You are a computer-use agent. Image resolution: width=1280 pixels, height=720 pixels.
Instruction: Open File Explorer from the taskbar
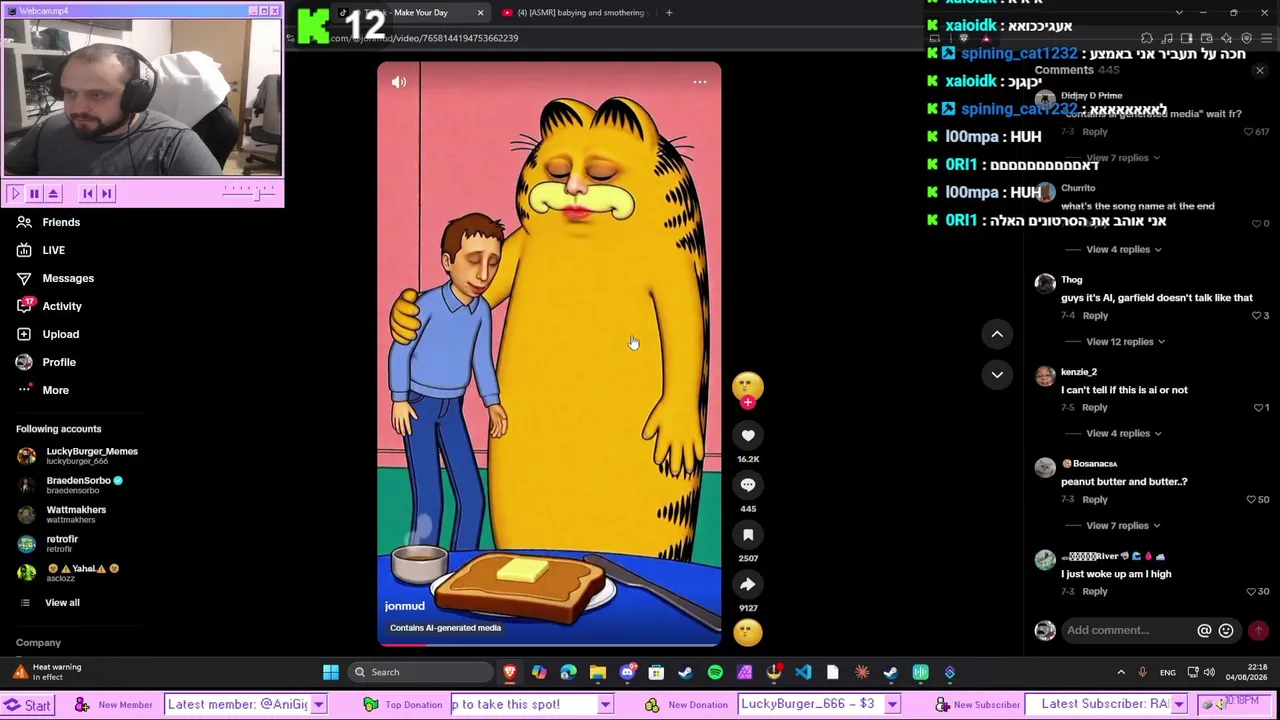click(x=598, y=673)
